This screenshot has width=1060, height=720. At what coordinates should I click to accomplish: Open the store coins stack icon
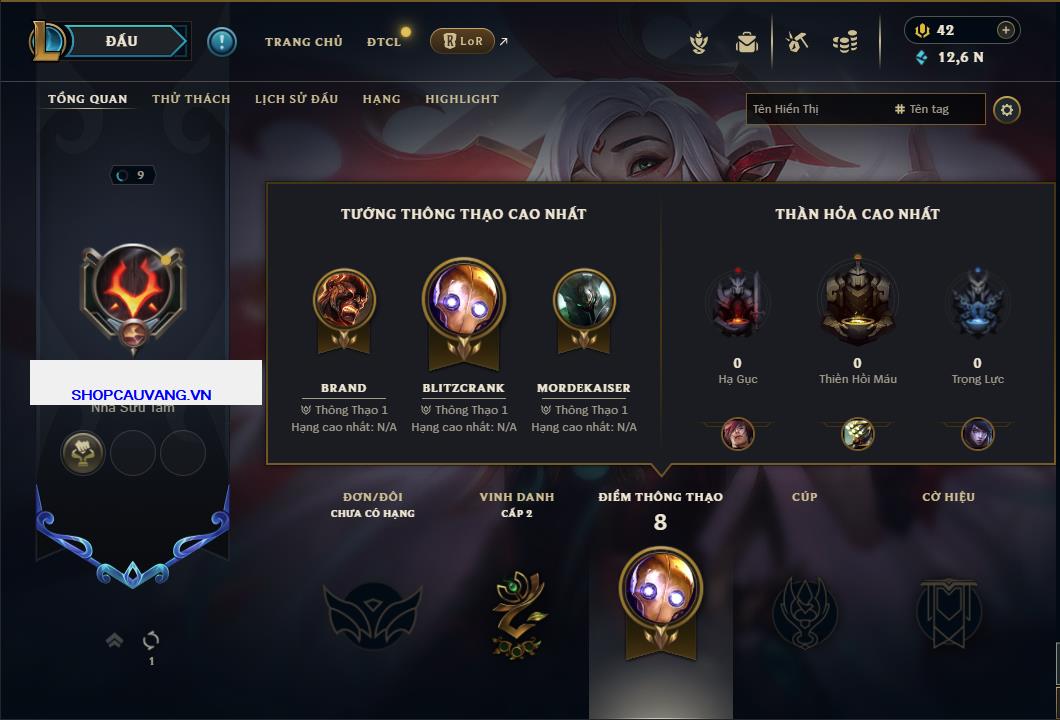[845, 43]
